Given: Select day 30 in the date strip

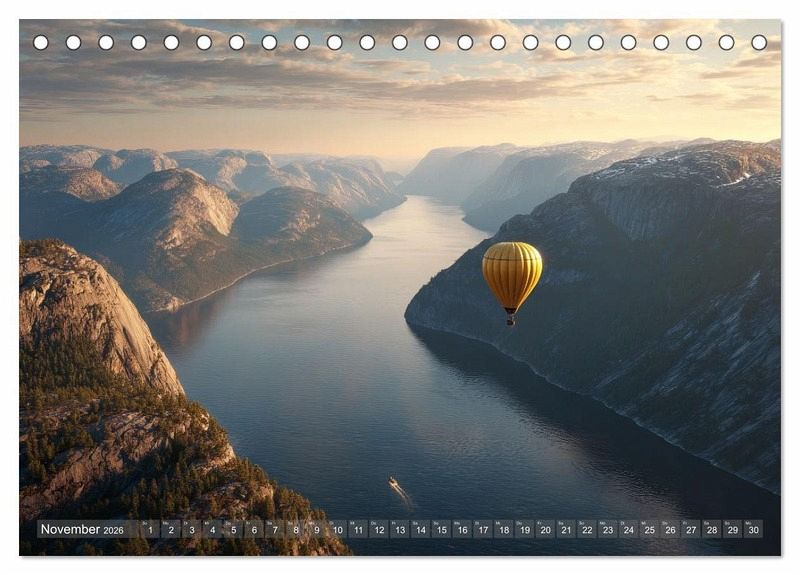Looking at the screenshot, I should (x=754, y=530).
